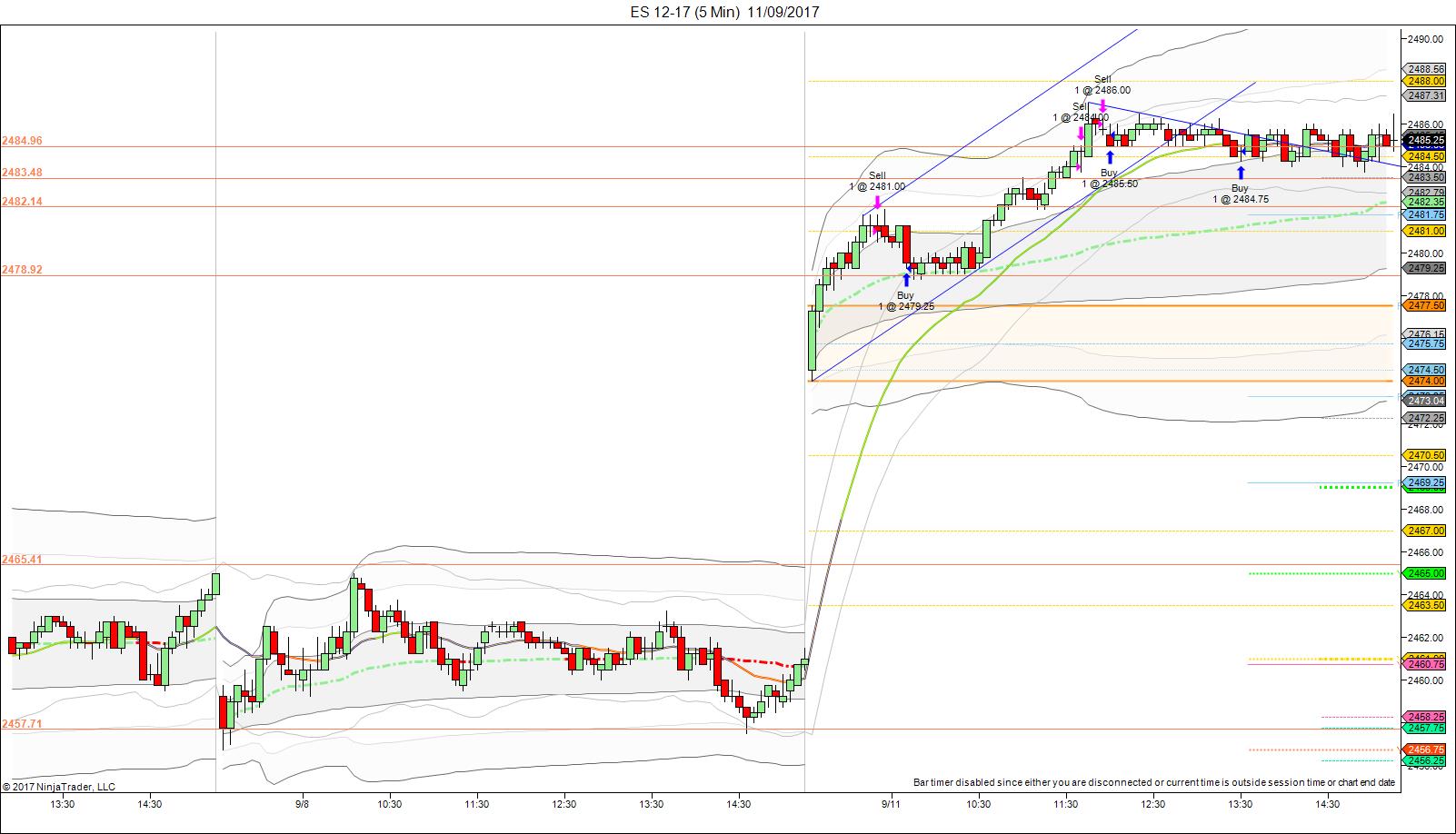Image resolution: width=1456 pixels, height=834 pixels.
Task: Click the yellow 2463.50 price marker
Action: coord(1425,605)
